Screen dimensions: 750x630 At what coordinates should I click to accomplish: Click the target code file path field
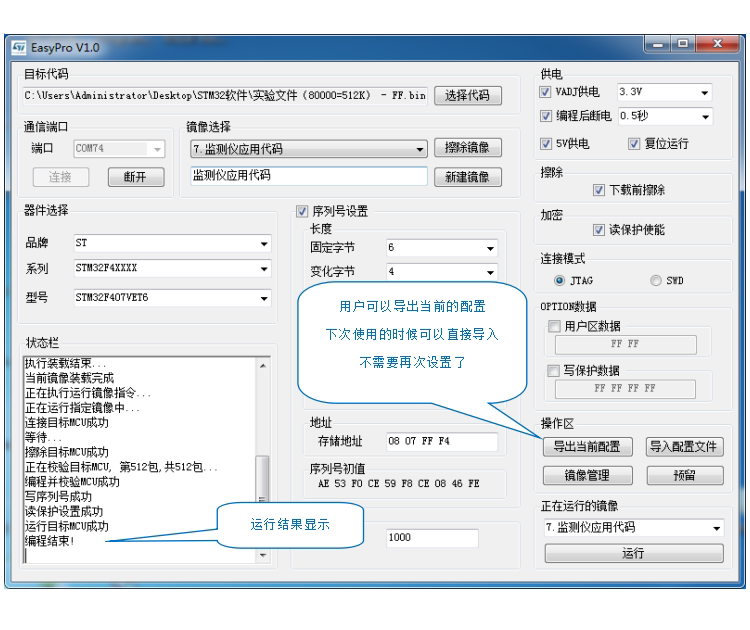pos(225,95)
